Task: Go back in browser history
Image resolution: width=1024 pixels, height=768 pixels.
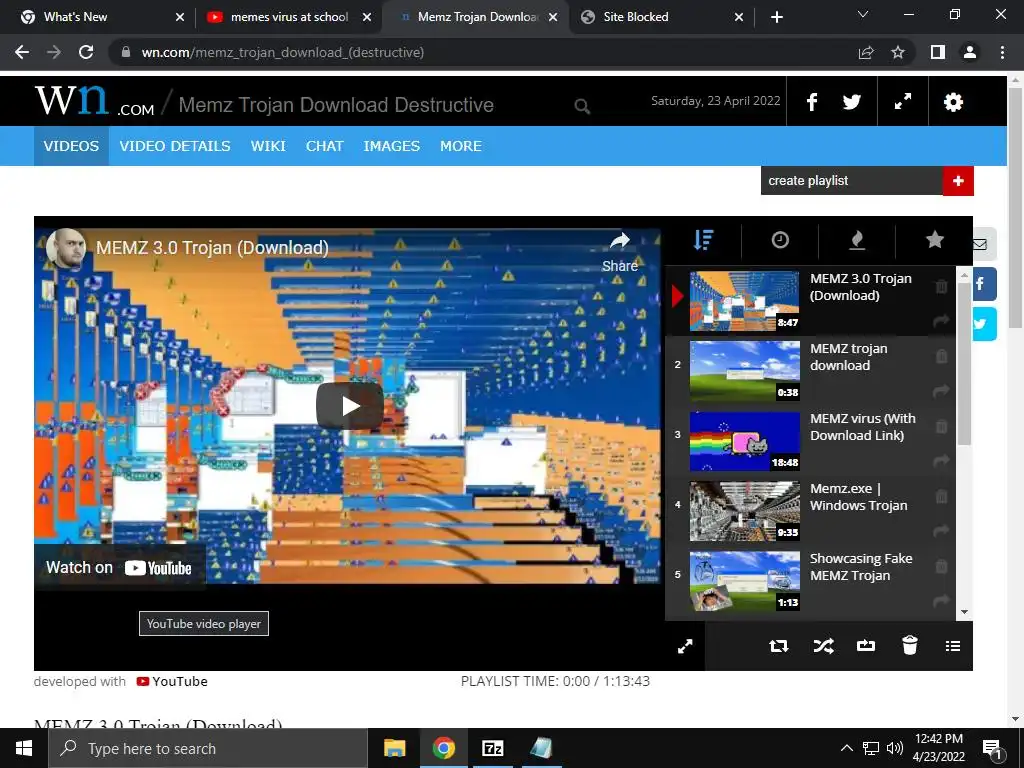Action: pyautogui.click(x=22, y=52)
